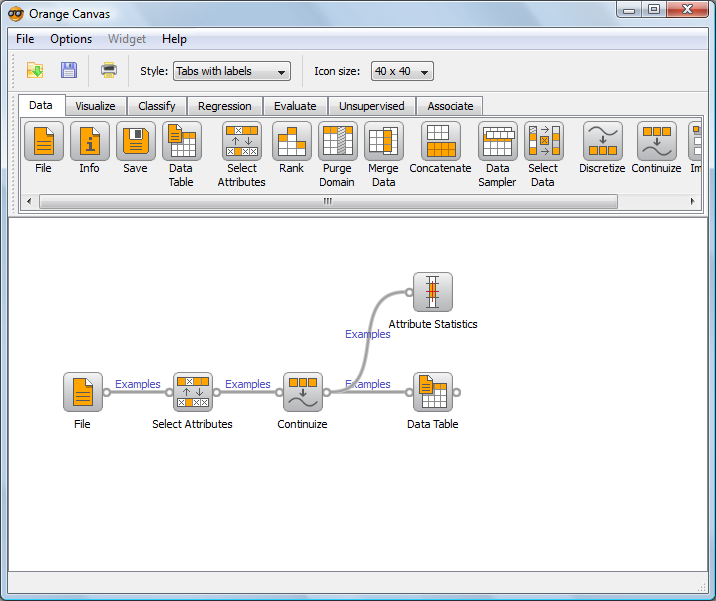Click the File node output connector

107,392
